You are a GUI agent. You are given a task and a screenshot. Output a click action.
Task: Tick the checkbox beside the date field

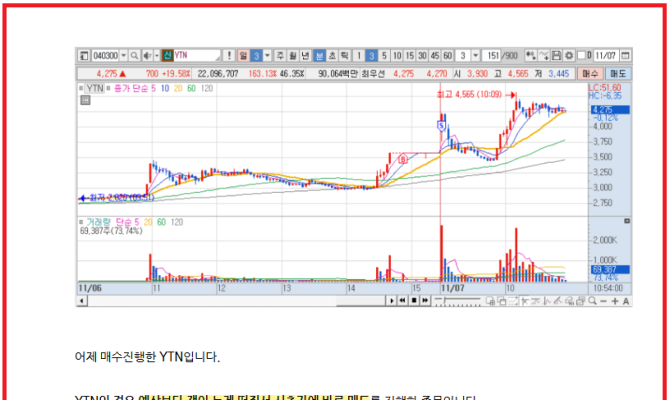point(581,55)
